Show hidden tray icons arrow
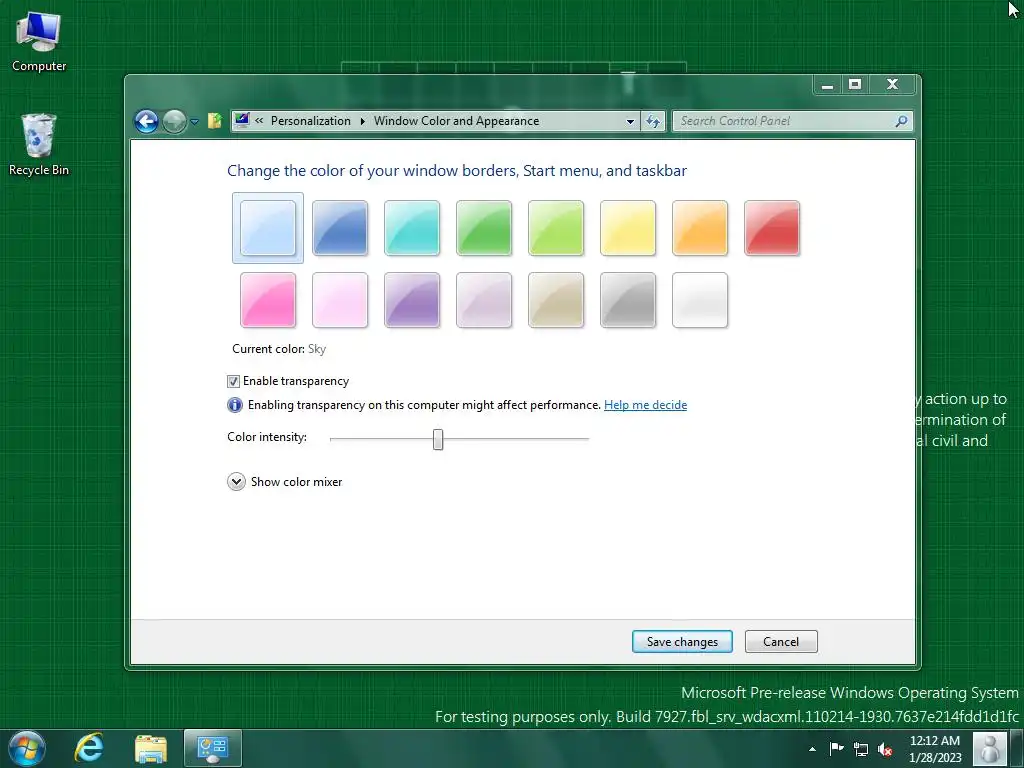The width and height of the screenshot is (1024, 768). pos(812,749)
